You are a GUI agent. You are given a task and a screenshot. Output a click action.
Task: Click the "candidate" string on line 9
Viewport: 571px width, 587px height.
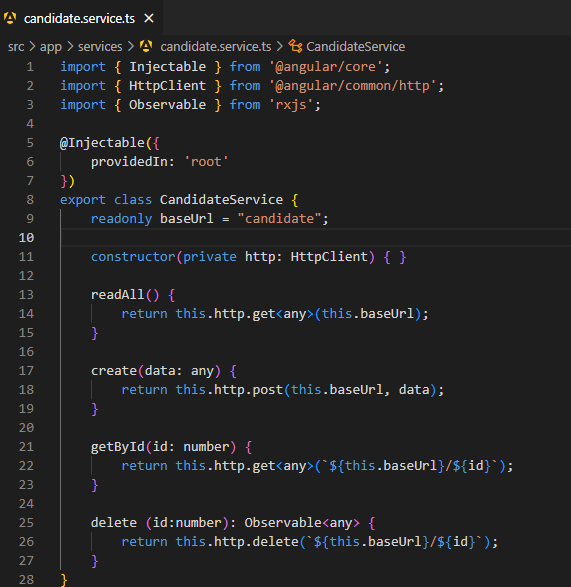(279, 219)
